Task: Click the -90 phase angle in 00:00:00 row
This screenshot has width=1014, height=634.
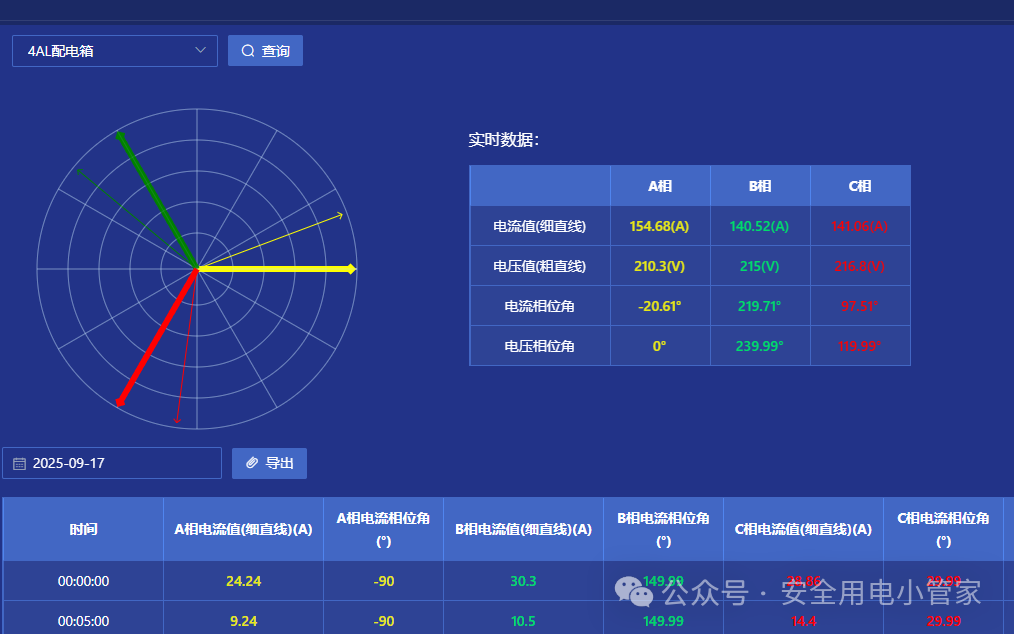Action: click(x=383, y=581)
